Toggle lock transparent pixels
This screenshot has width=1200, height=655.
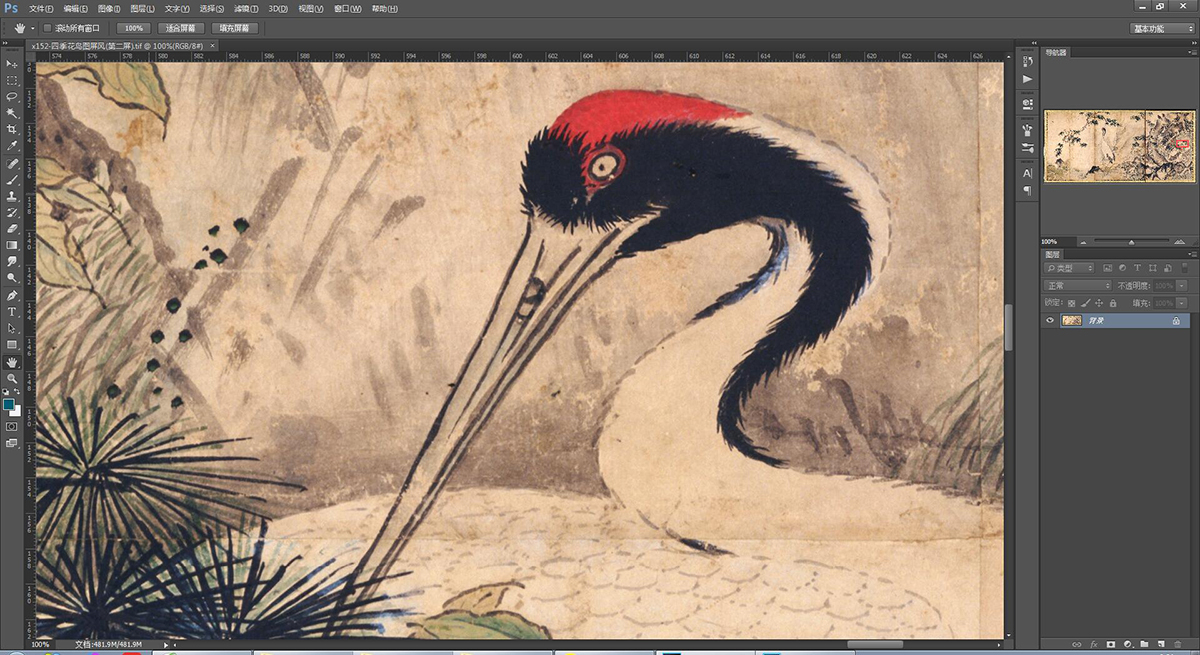1072,302
